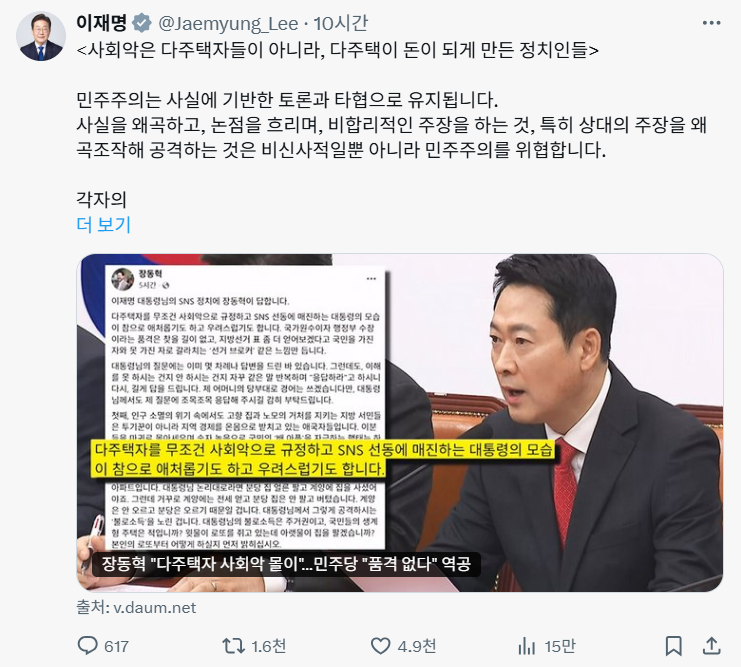Click the 1.6천 repost count
Viewport: 741px width, 667px height.
268,646
